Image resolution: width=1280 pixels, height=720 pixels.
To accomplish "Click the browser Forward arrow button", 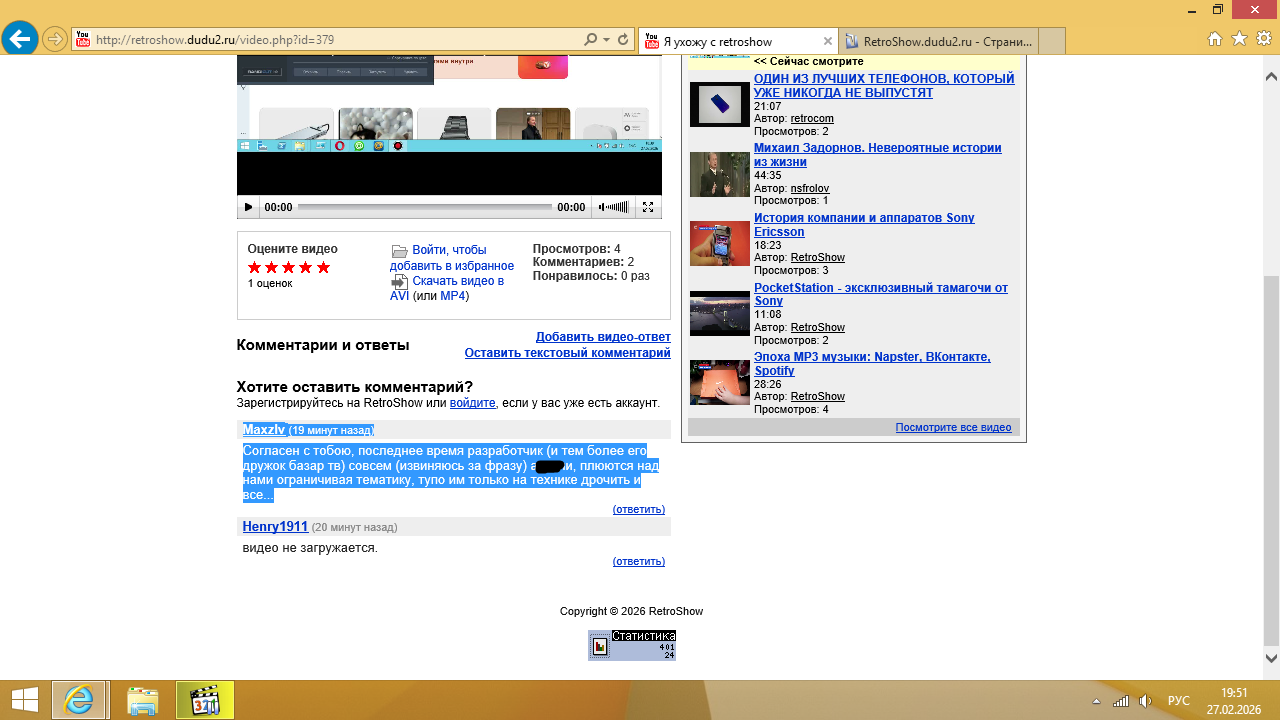I will (54, 40).
